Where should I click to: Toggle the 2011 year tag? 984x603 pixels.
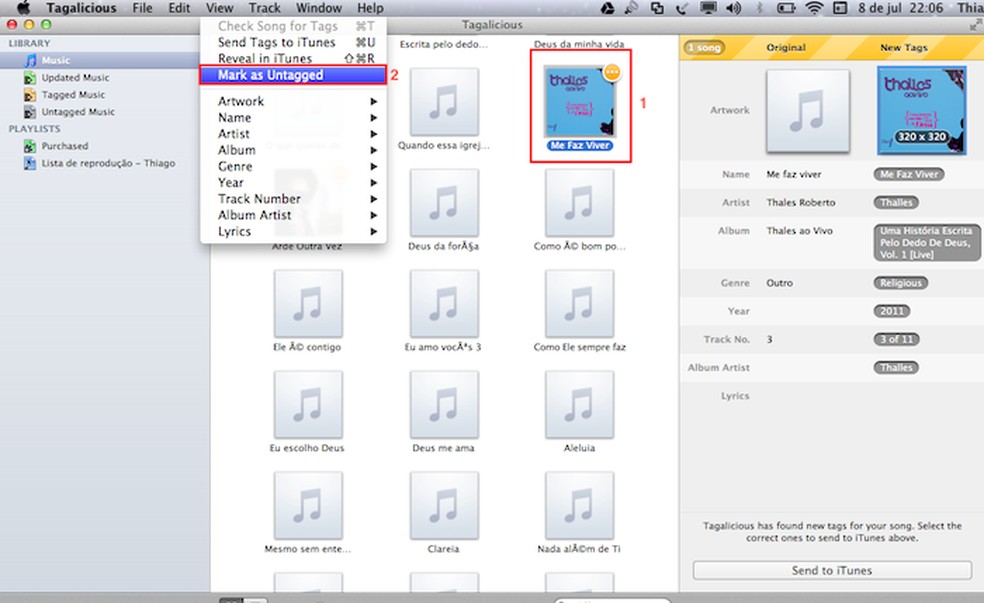coord(892,311)
